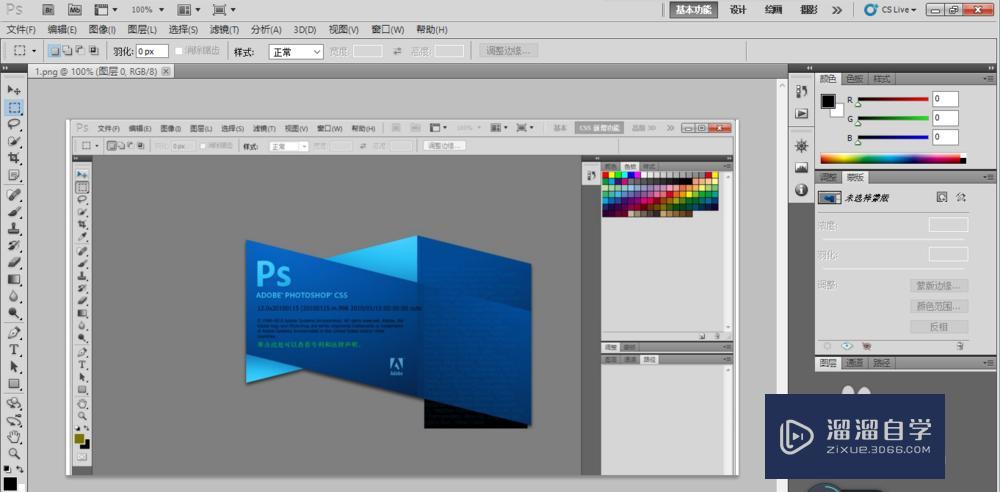Select the Brush tool

[x=14, y=212]
